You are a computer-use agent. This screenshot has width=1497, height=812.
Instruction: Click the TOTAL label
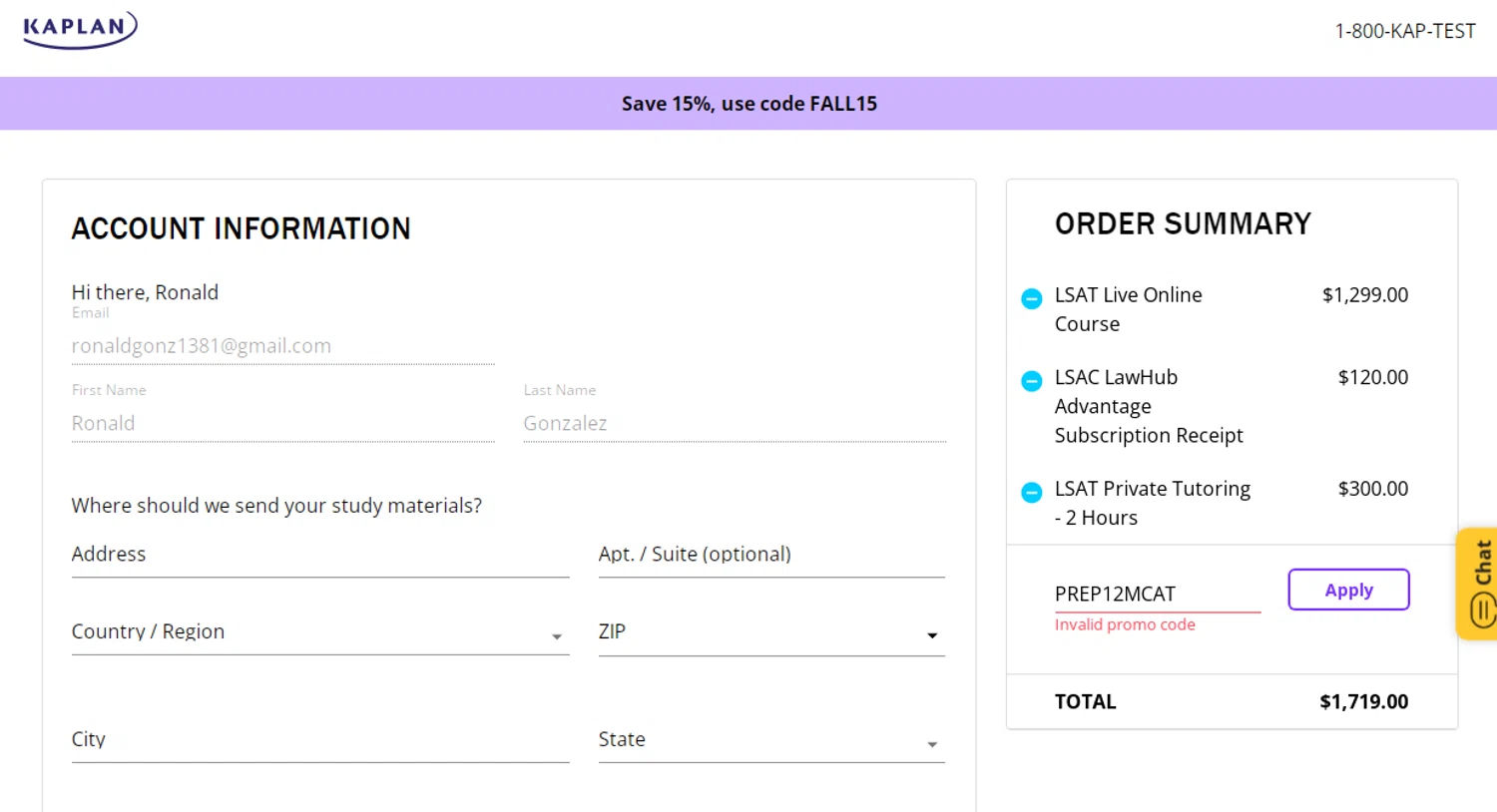(x=1085, y=701)
